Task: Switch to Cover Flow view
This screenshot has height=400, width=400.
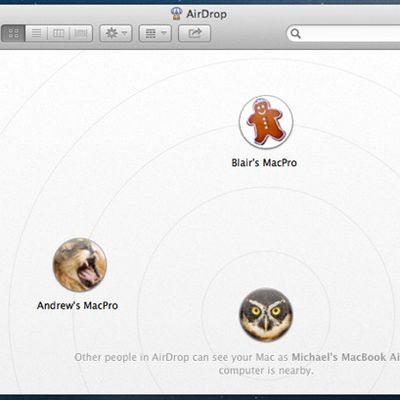Action: [81, 33]
